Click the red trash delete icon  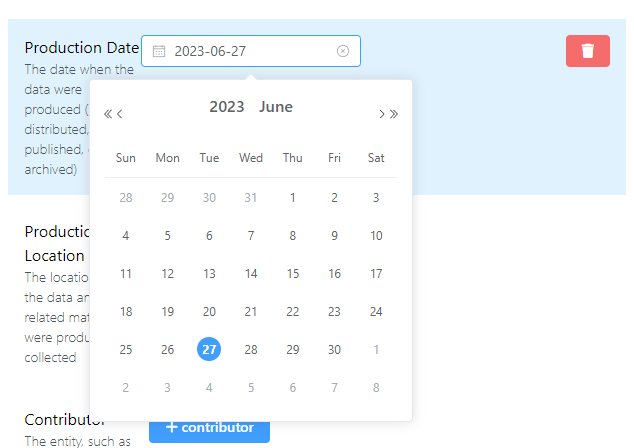pos(588,51)
